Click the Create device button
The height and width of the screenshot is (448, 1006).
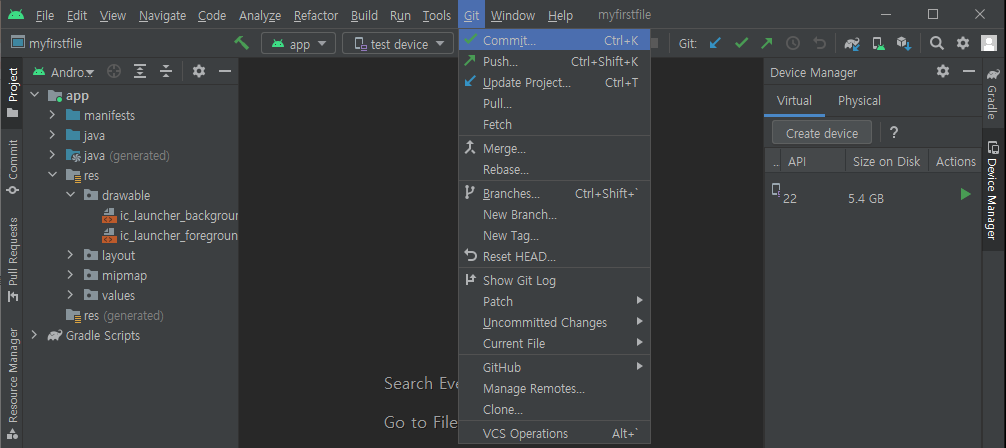click(822, 133)
